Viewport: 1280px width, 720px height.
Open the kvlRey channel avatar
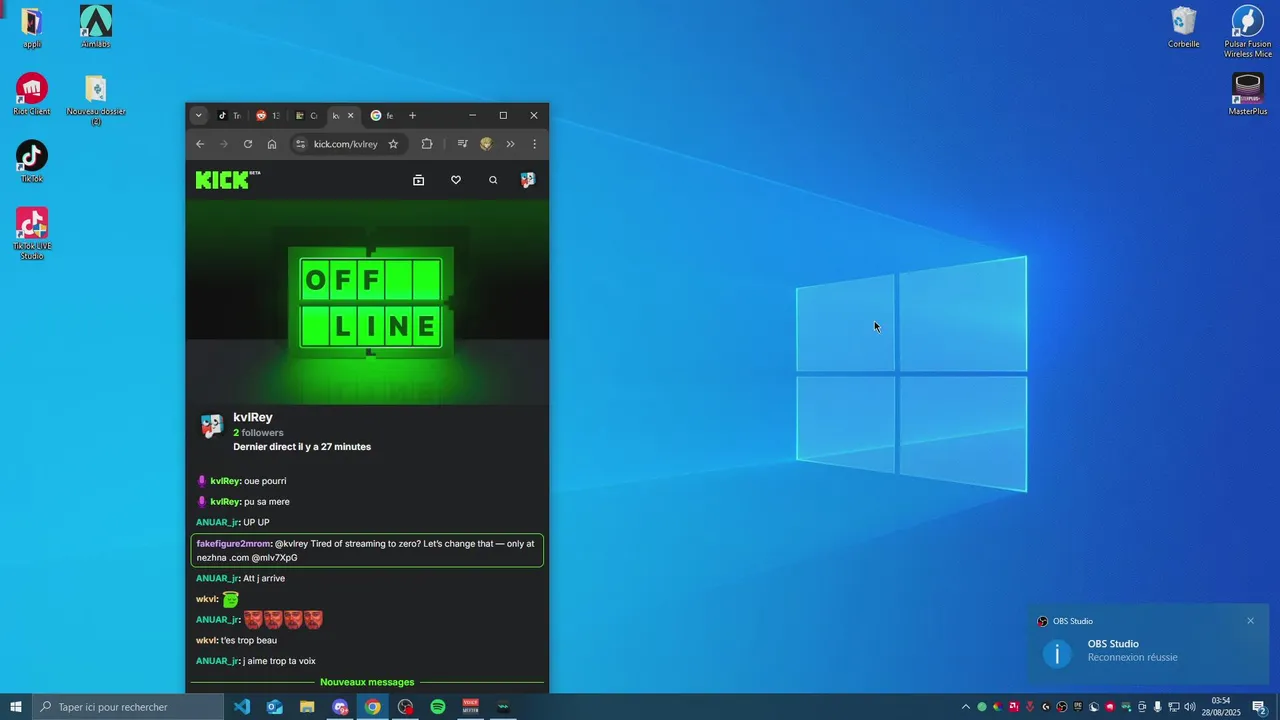tap(212, 427)
